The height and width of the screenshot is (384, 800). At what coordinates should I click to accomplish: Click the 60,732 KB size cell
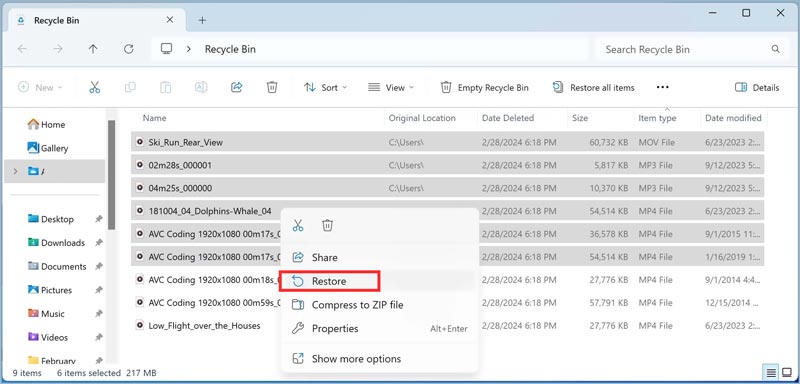(609, 142)
